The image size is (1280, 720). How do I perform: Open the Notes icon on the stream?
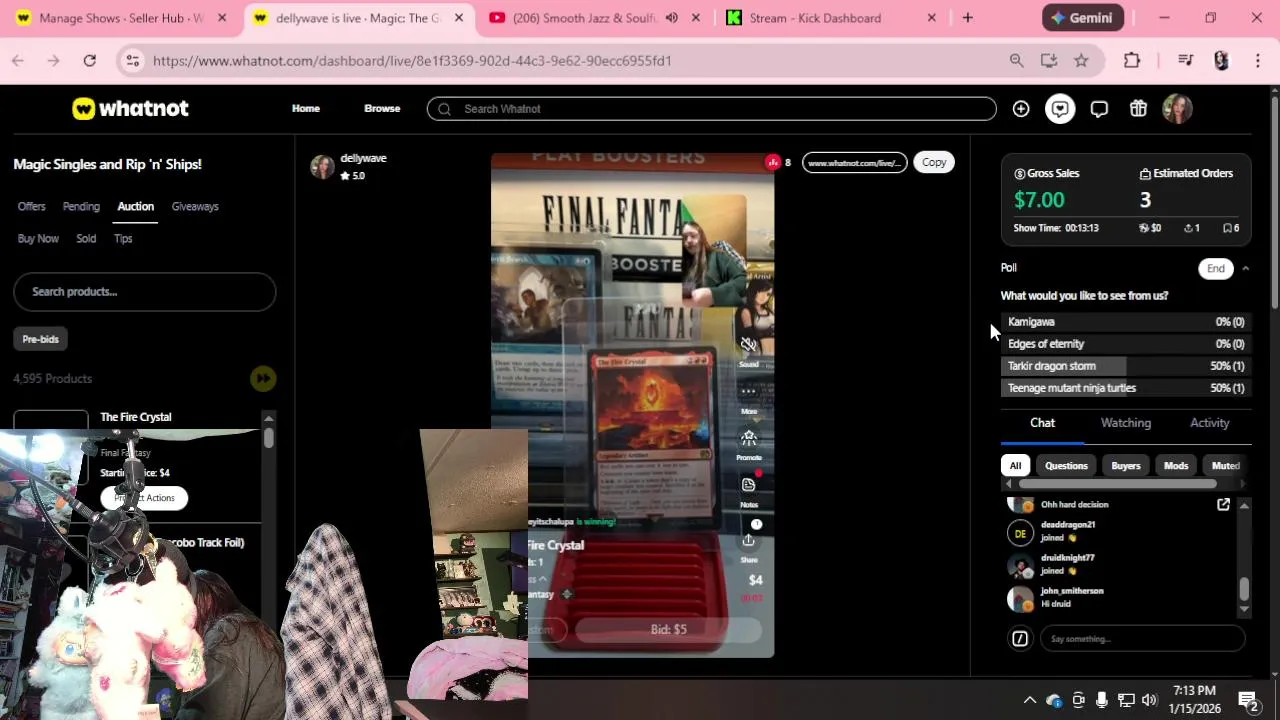click(748, 484)
